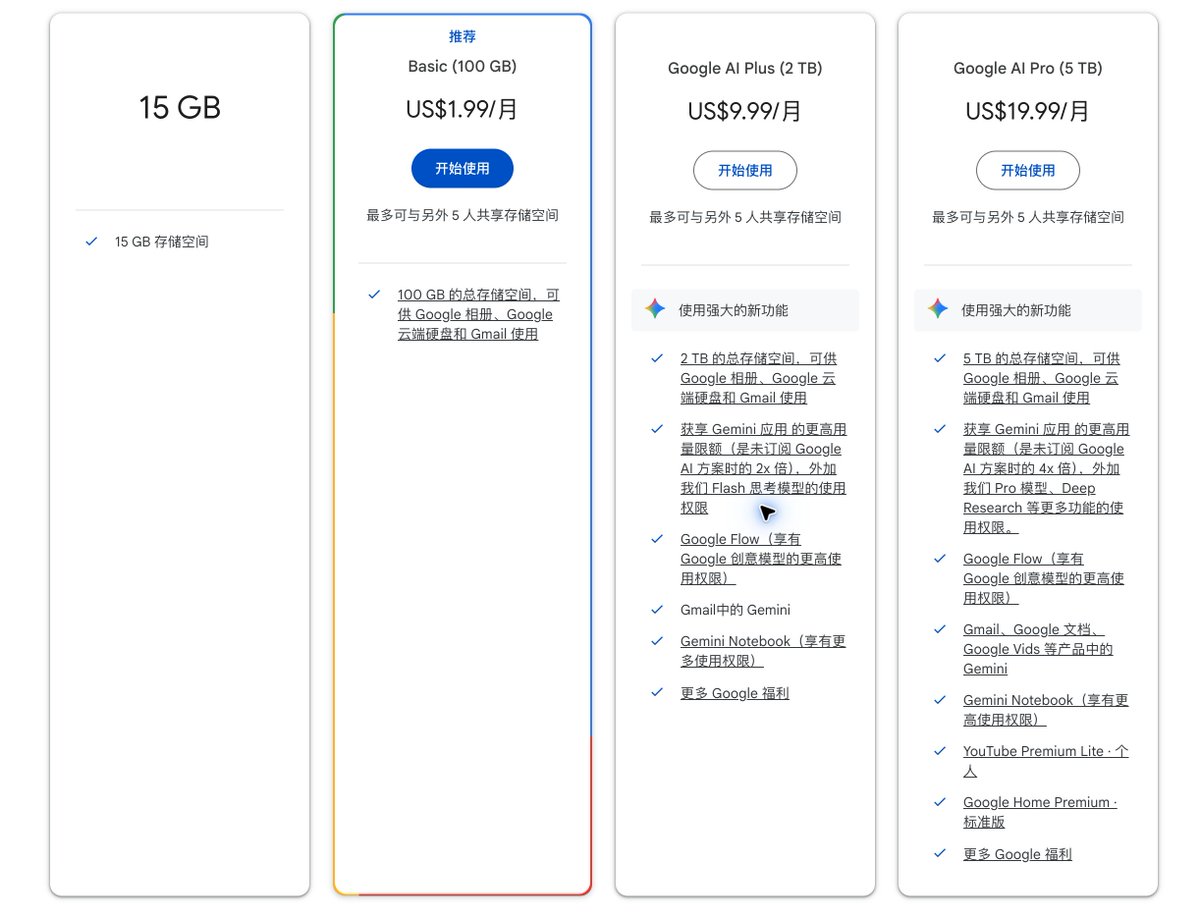Click the Google AI Pro (5 TB) title
Viewport: 1200px width, 918px height.
(1028, 68)
